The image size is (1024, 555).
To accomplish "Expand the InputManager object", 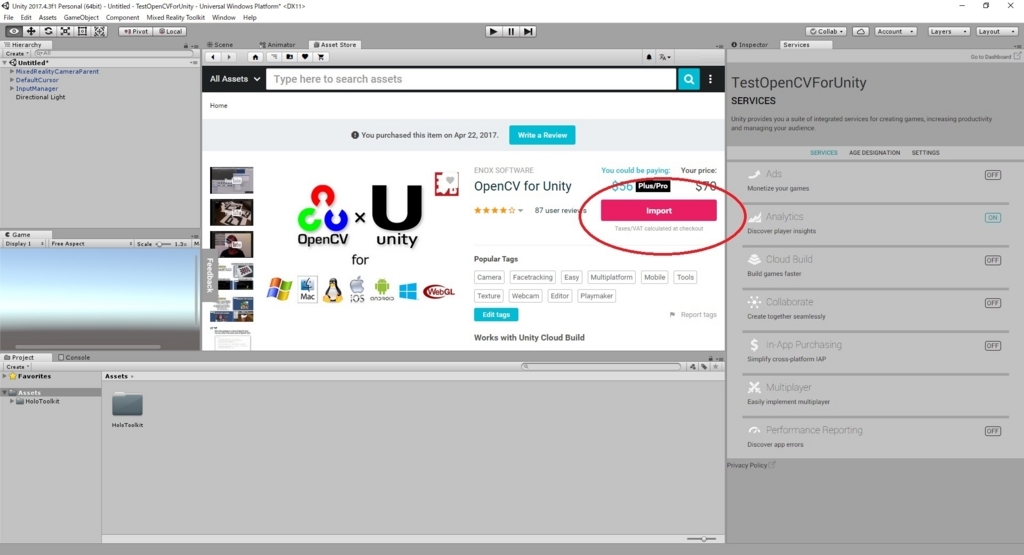I will click(x=12, y=88).
